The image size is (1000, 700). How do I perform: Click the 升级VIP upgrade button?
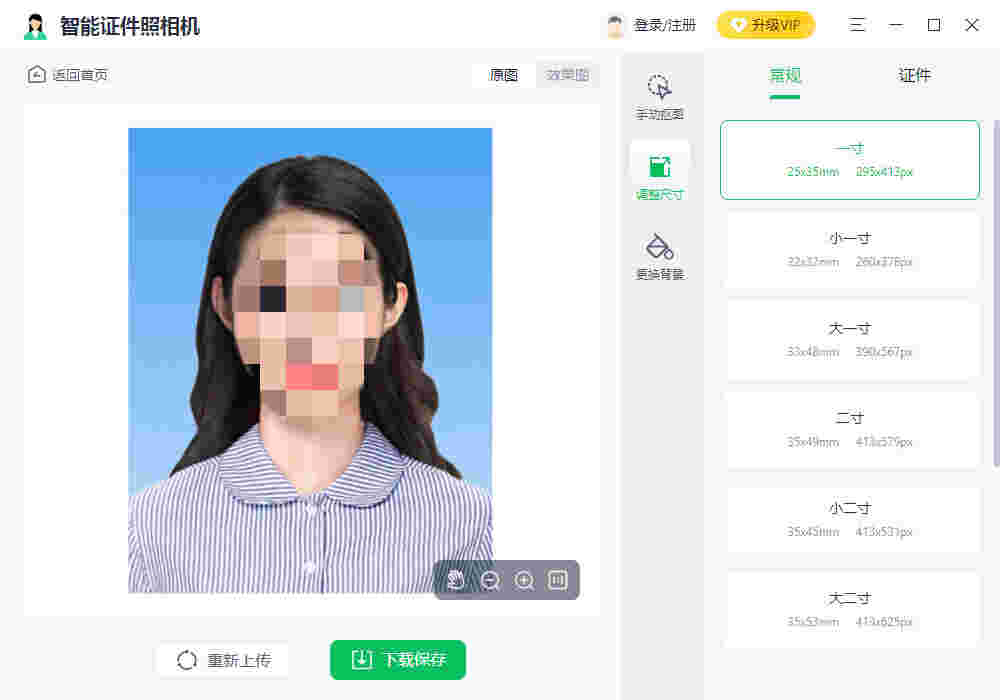[x=766, y=24]
